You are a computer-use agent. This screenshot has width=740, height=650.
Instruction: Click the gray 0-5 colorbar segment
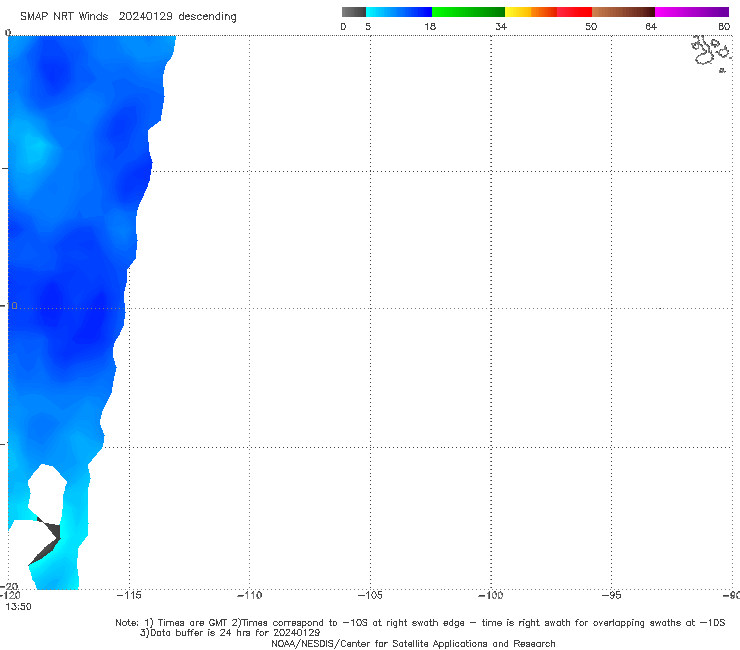[354, 12]
